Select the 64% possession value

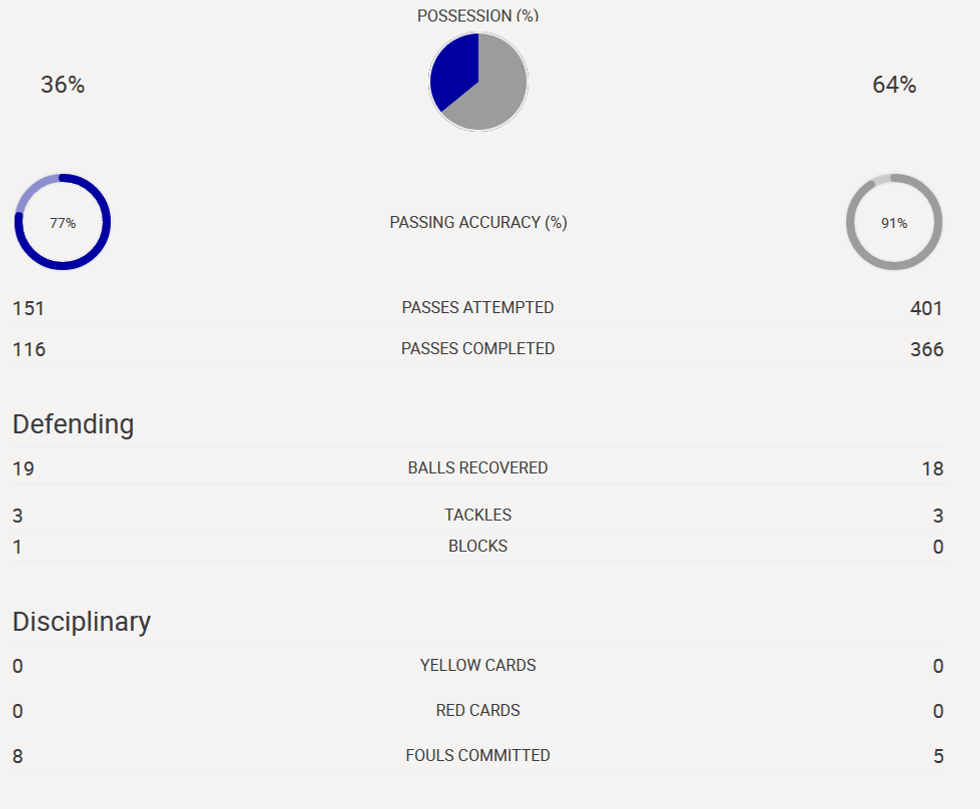point(894,85)
